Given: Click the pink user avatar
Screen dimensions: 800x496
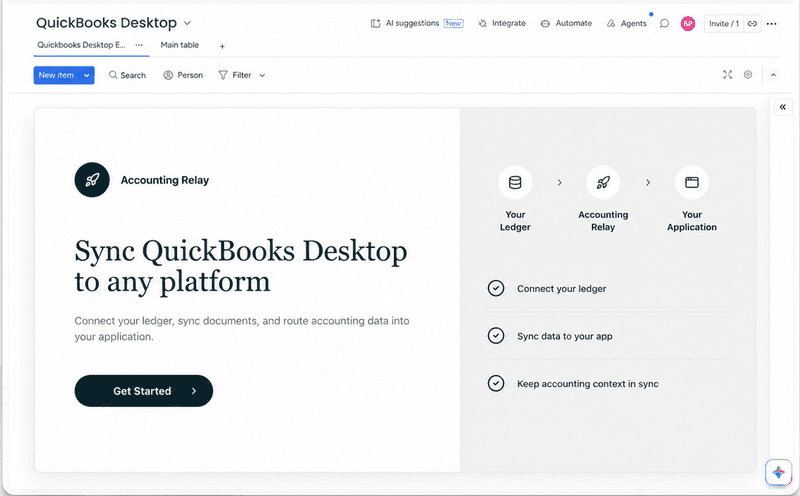Looking at the screenshot, I should (x=688, y=23).
